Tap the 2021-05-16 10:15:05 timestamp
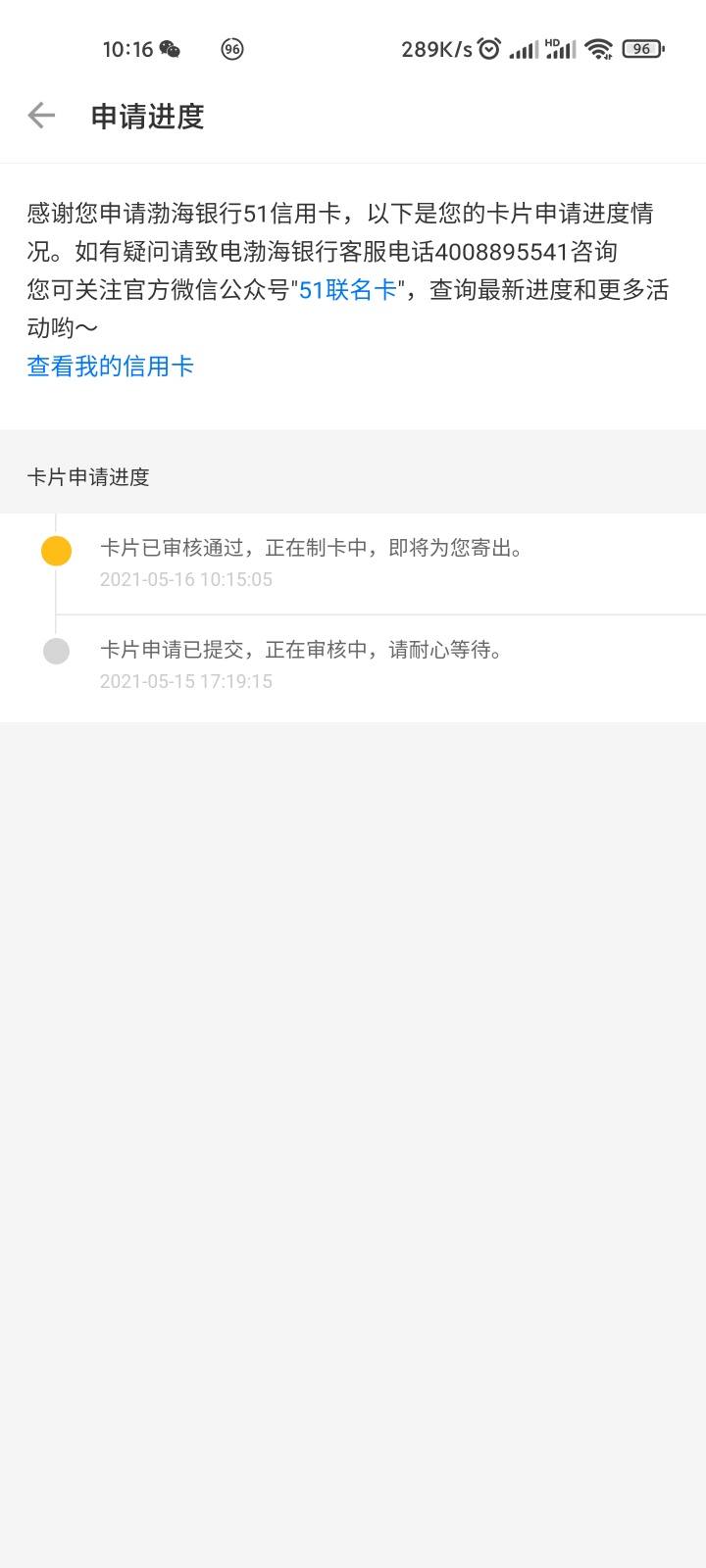The width and height of the screenshot is (706, 1568). 186,579
